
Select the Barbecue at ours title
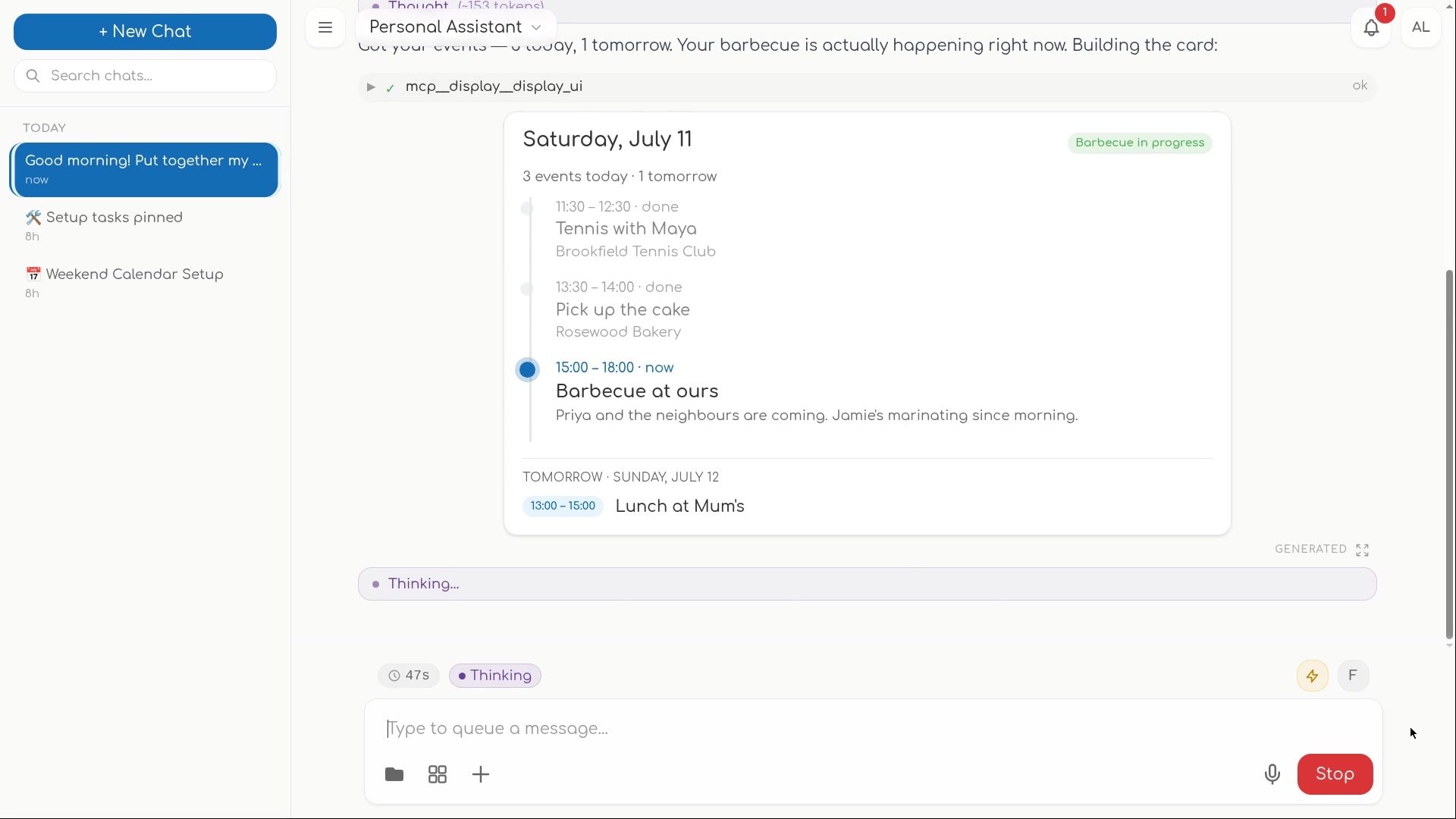coord(637,391)
